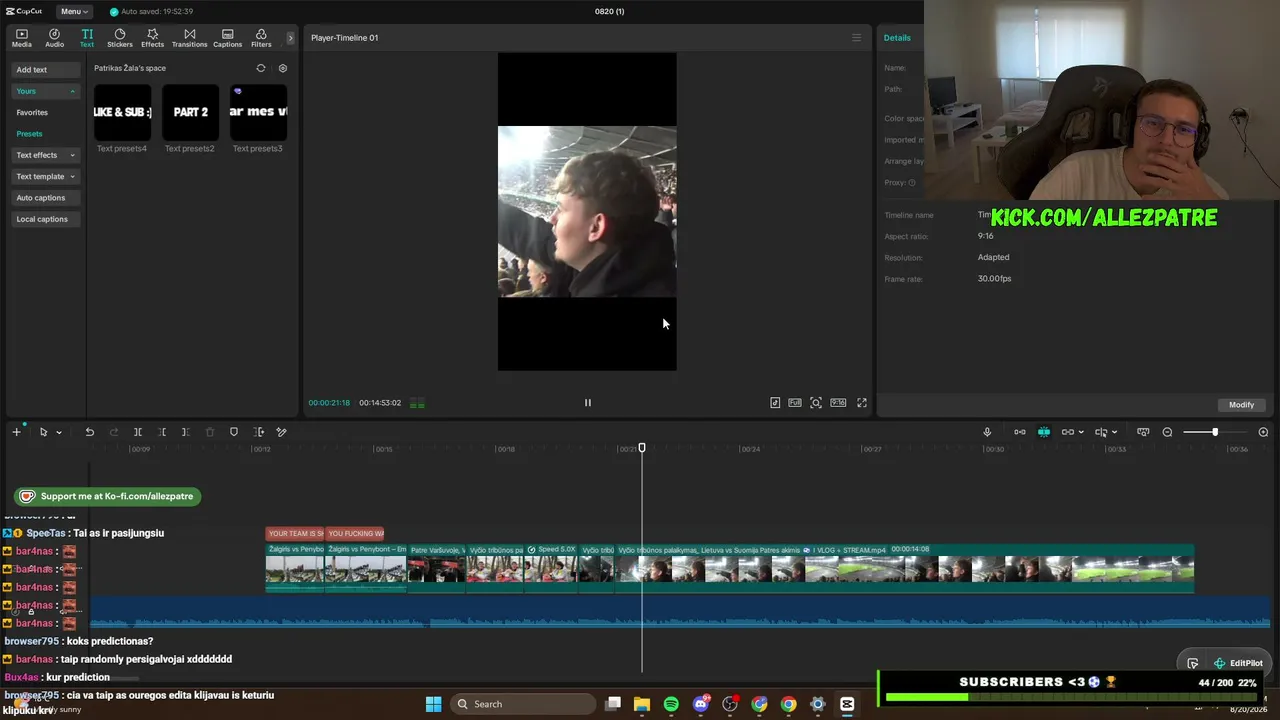This screenshot has height=720, width=1280.
Task: Open the Windows Start menu
Action: (433, 704)
